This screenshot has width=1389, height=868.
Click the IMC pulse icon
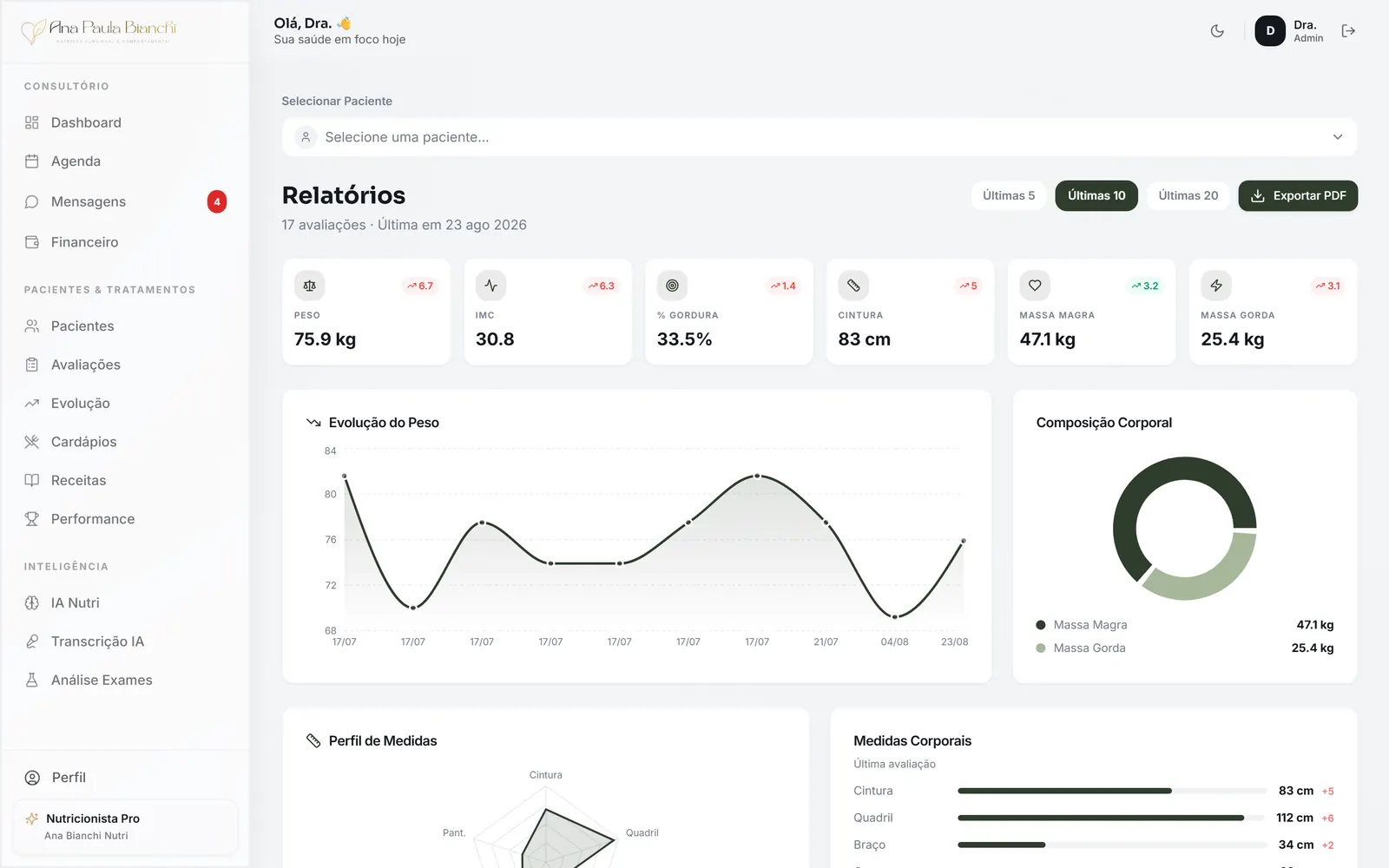point(491,286)
